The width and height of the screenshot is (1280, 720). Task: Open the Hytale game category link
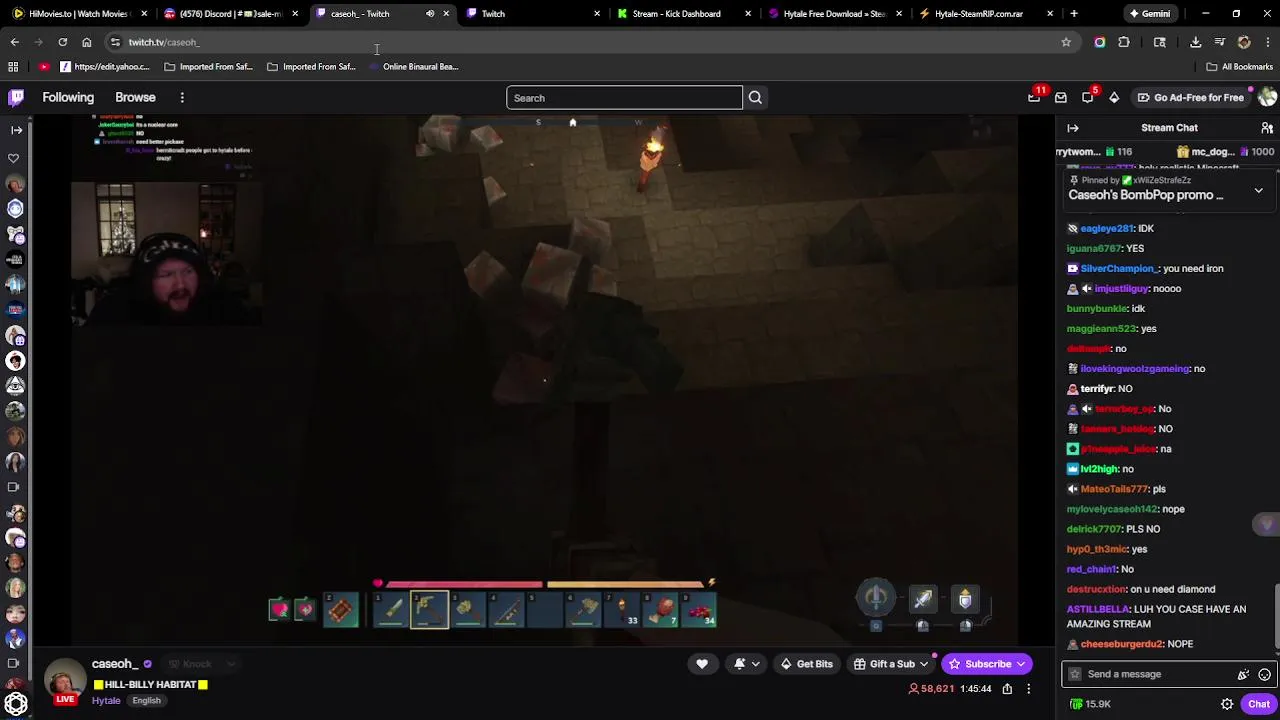tap(106, 700)
